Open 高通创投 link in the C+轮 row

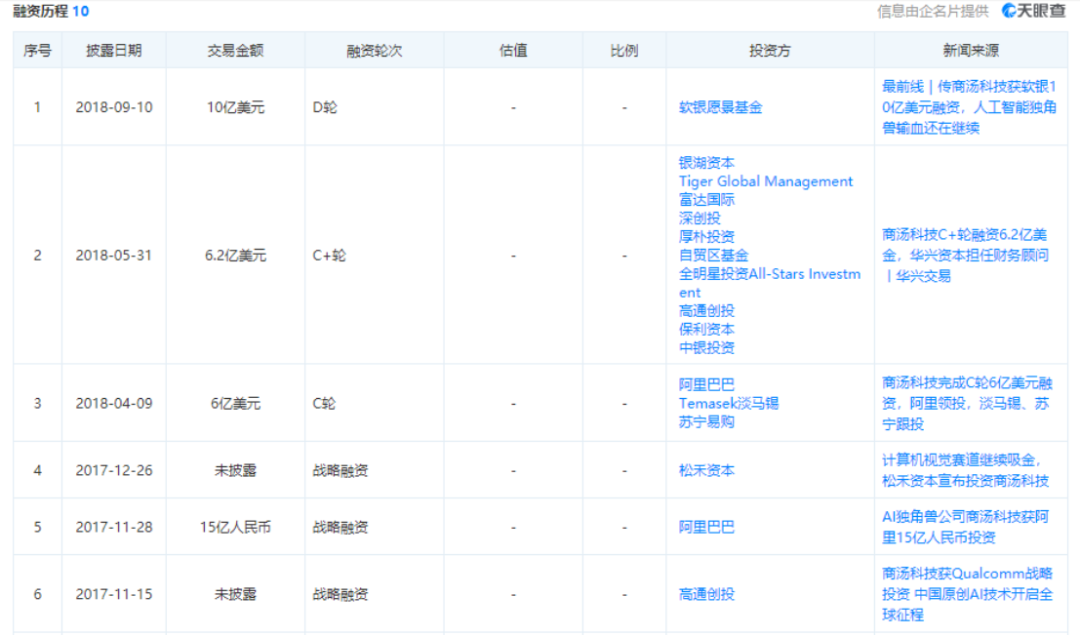pyautogui.click(x=707, y=311)
